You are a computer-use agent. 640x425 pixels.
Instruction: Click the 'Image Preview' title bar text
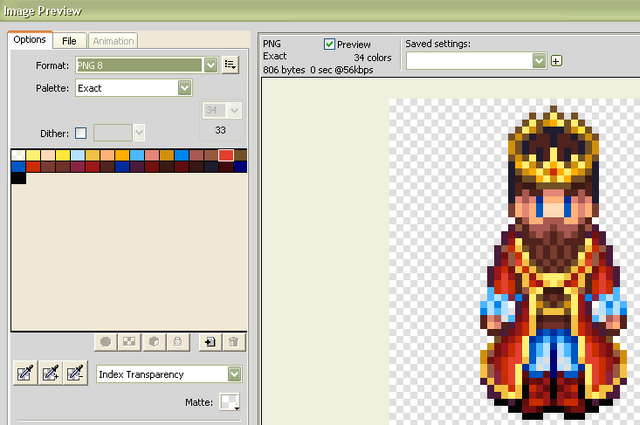coord(43,11)
